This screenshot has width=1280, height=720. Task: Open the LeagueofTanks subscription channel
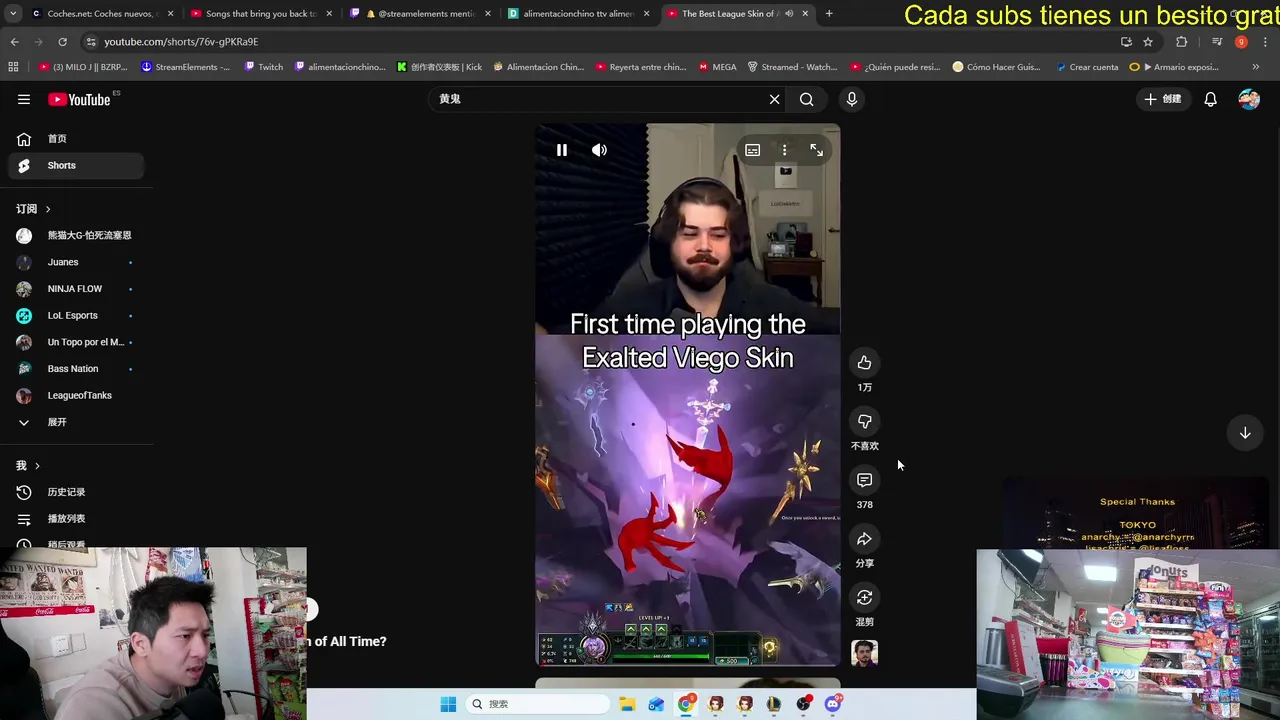pos(75,395)
